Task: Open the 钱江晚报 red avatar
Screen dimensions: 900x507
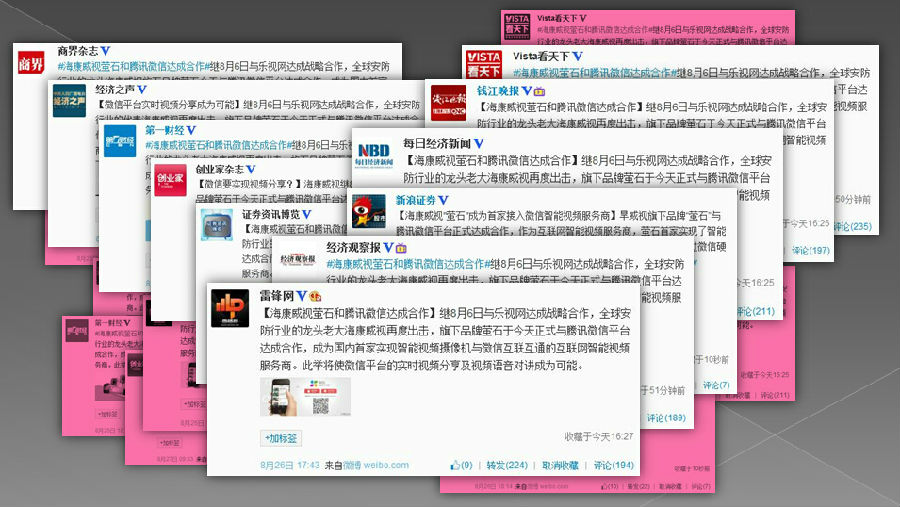Action: (x=449, y=103)
